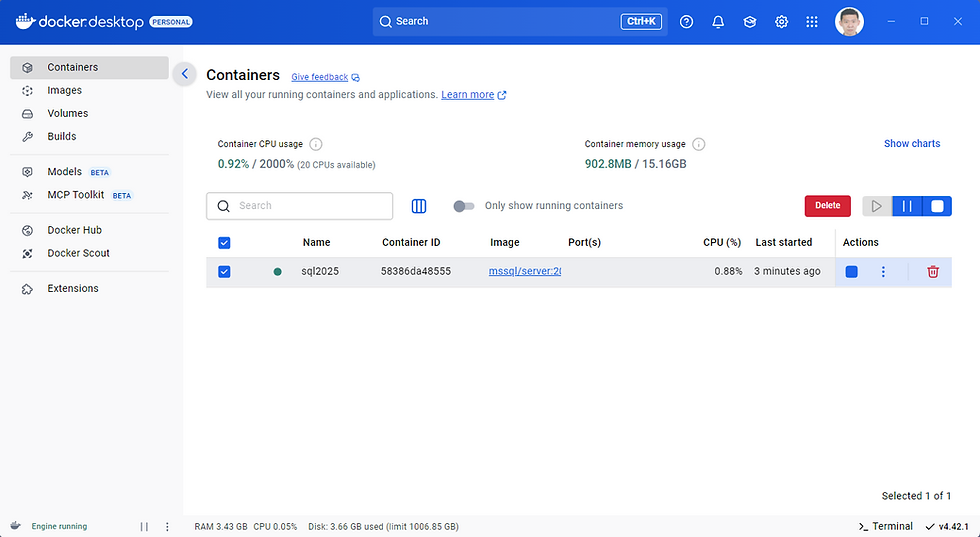
Task: Open the Help question mark icon
Action: pos(686,22)
